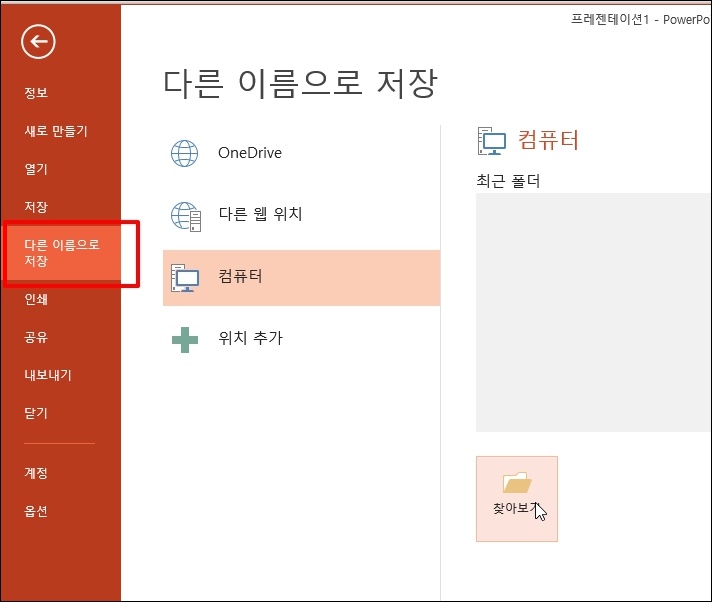Select 다른 이름으로 저장 in sidebar
The width and height of the screenshot is (712, 602).
[62, 253]
